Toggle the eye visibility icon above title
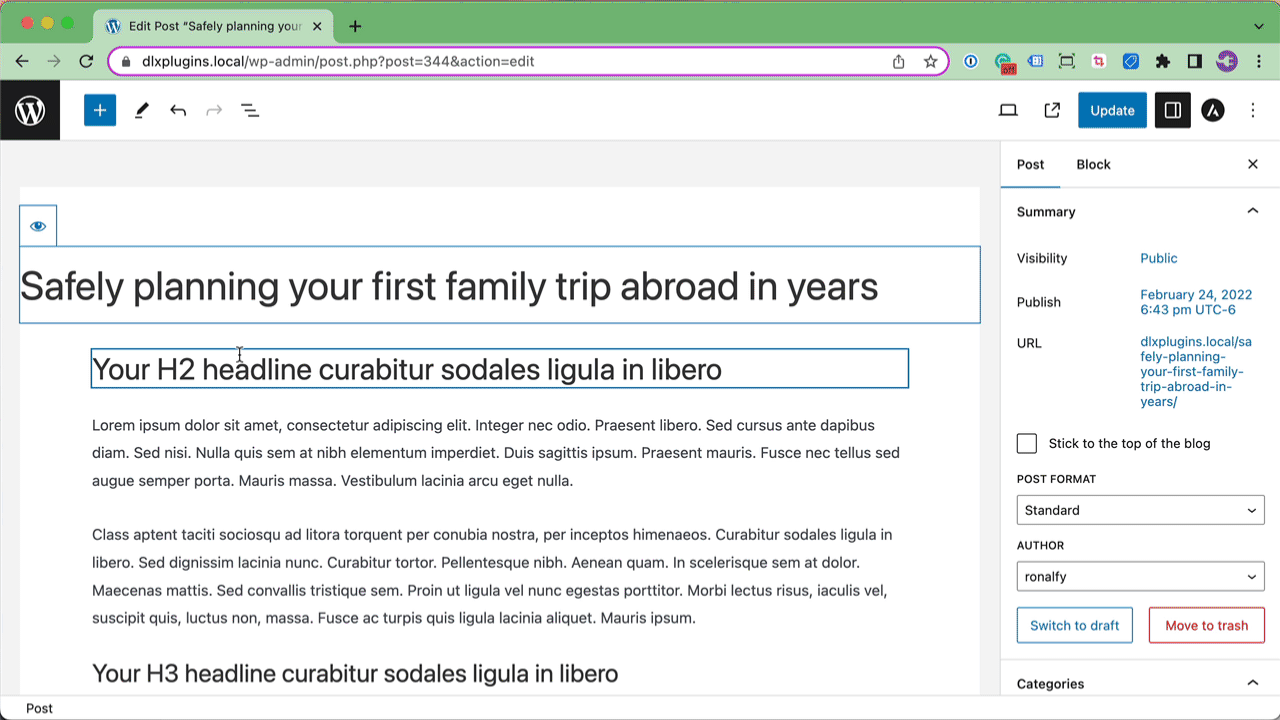This screenshot has width=1280, height=720. (38, 226)
